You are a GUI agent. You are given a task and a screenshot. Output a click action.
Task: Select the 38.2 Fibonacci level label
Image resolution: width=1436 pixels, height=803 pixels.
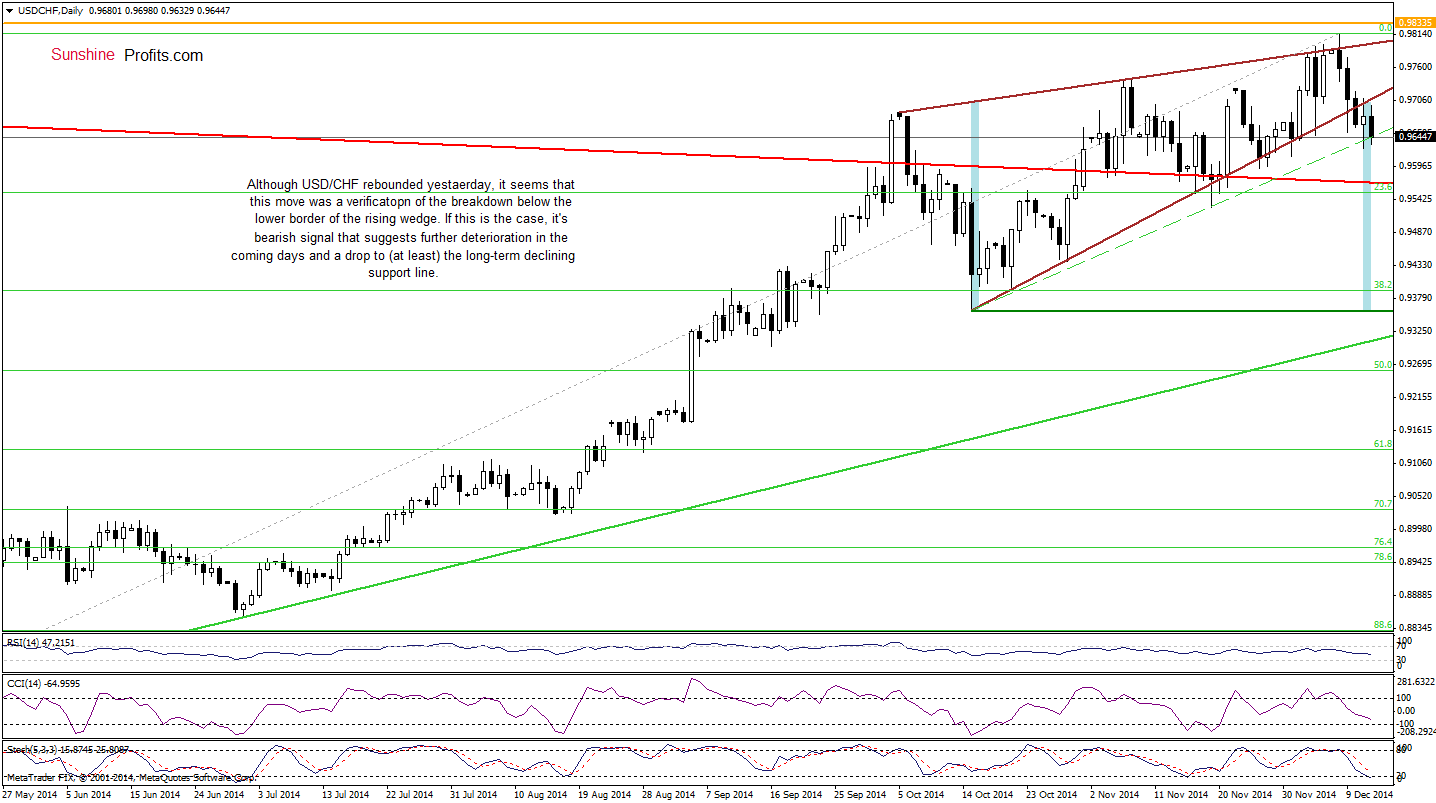pyautogui.click(x=1384, y=285)
